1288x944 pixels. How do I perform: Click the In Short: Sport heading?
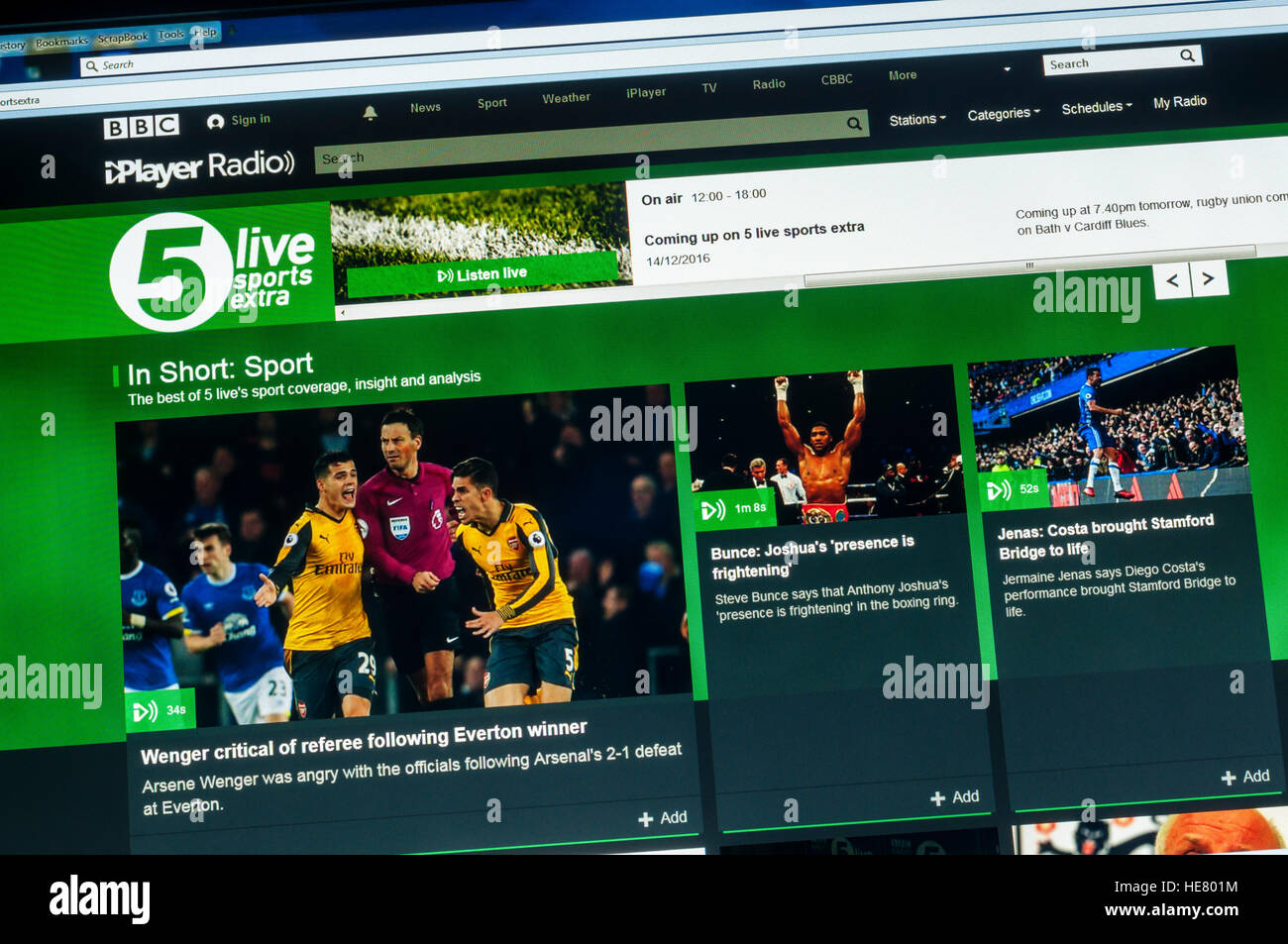(220, 370)
